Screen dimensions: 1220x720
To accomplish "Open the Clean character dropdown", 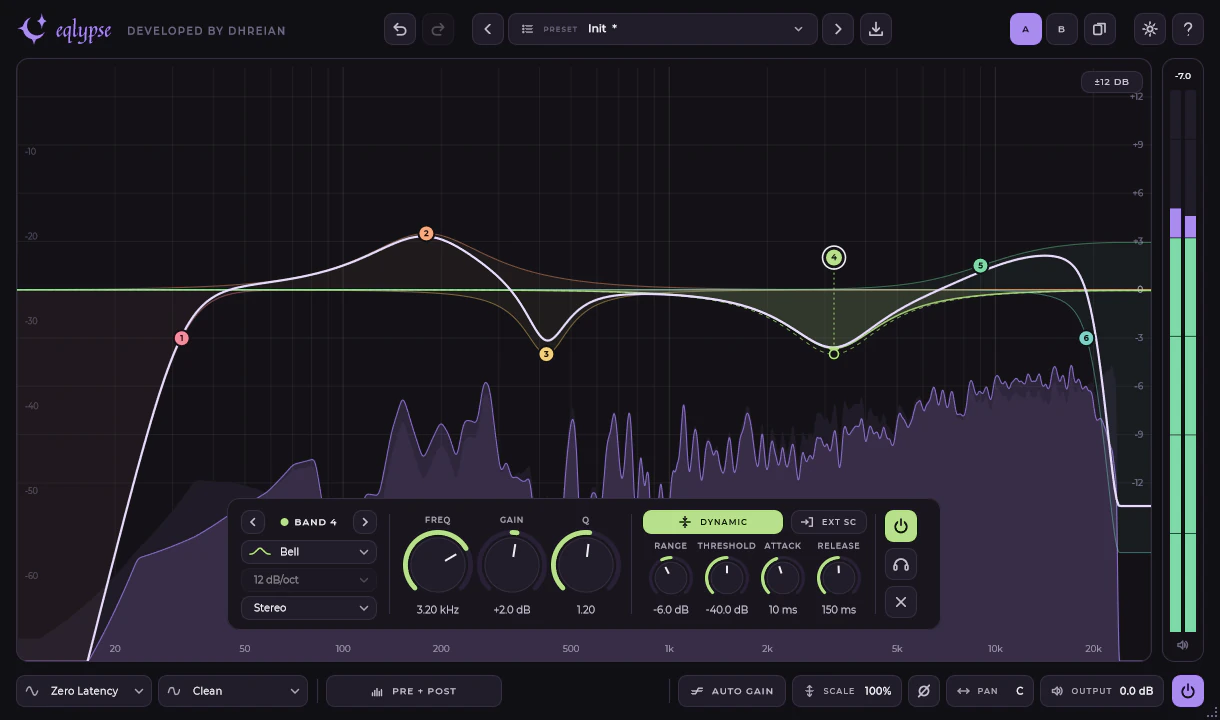I will 233,691.
